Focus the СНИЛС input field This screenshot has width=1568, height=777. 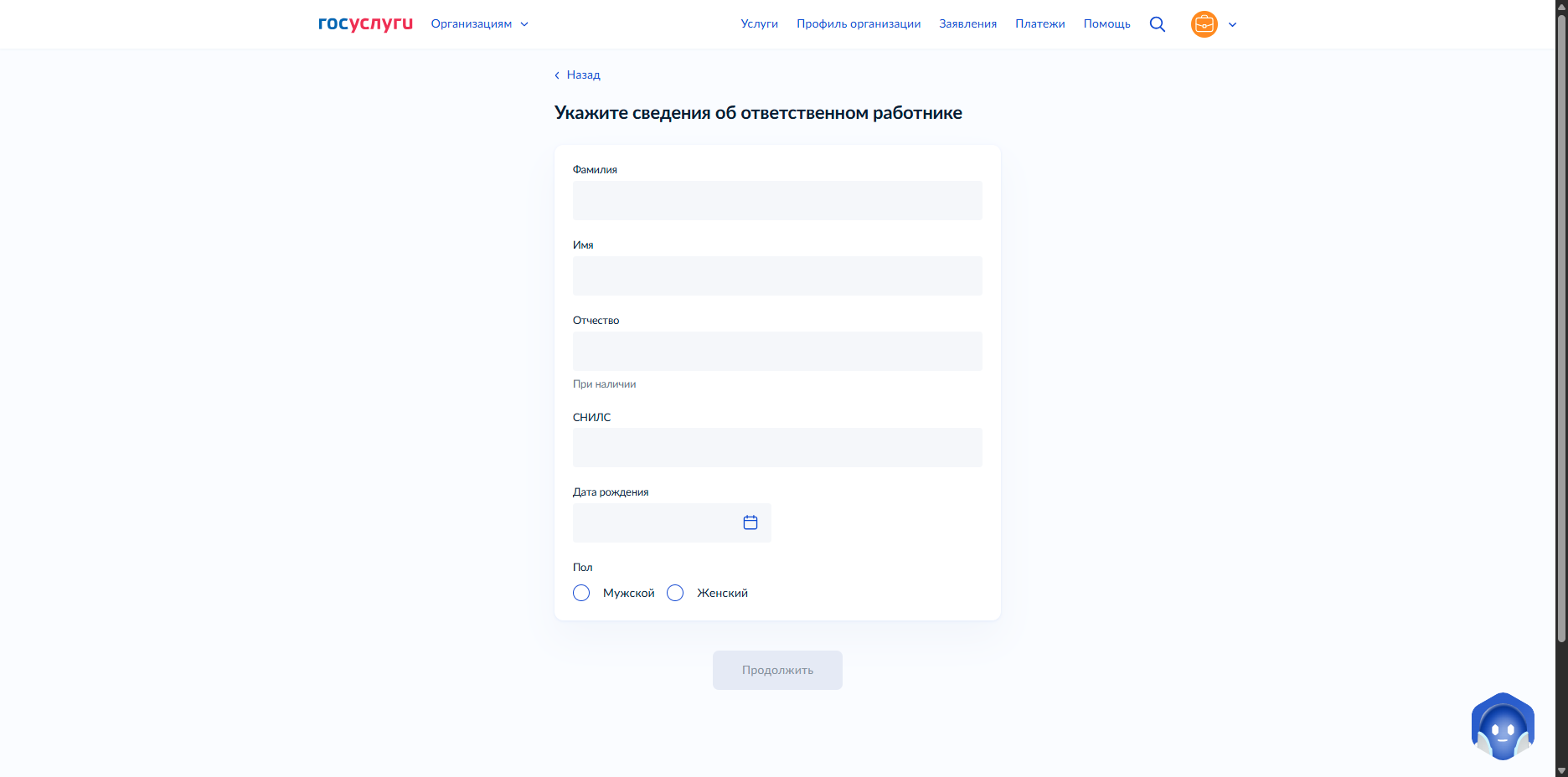click(x=777, y=447)
